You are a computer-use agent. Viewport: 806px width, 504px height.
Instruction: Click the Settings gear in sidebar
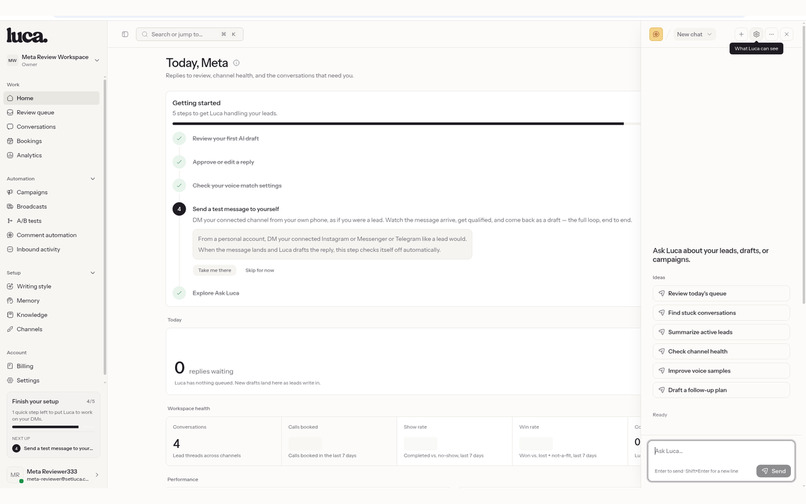tap(10, 381)
